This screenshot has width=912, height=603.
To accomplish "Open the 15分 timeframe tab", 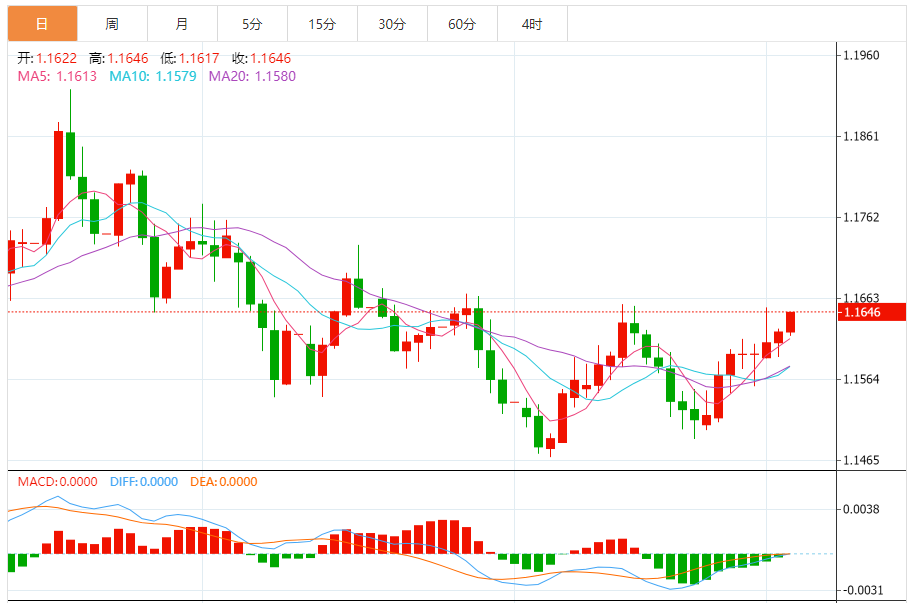I will pyautogui.click(x=322, y=24).
